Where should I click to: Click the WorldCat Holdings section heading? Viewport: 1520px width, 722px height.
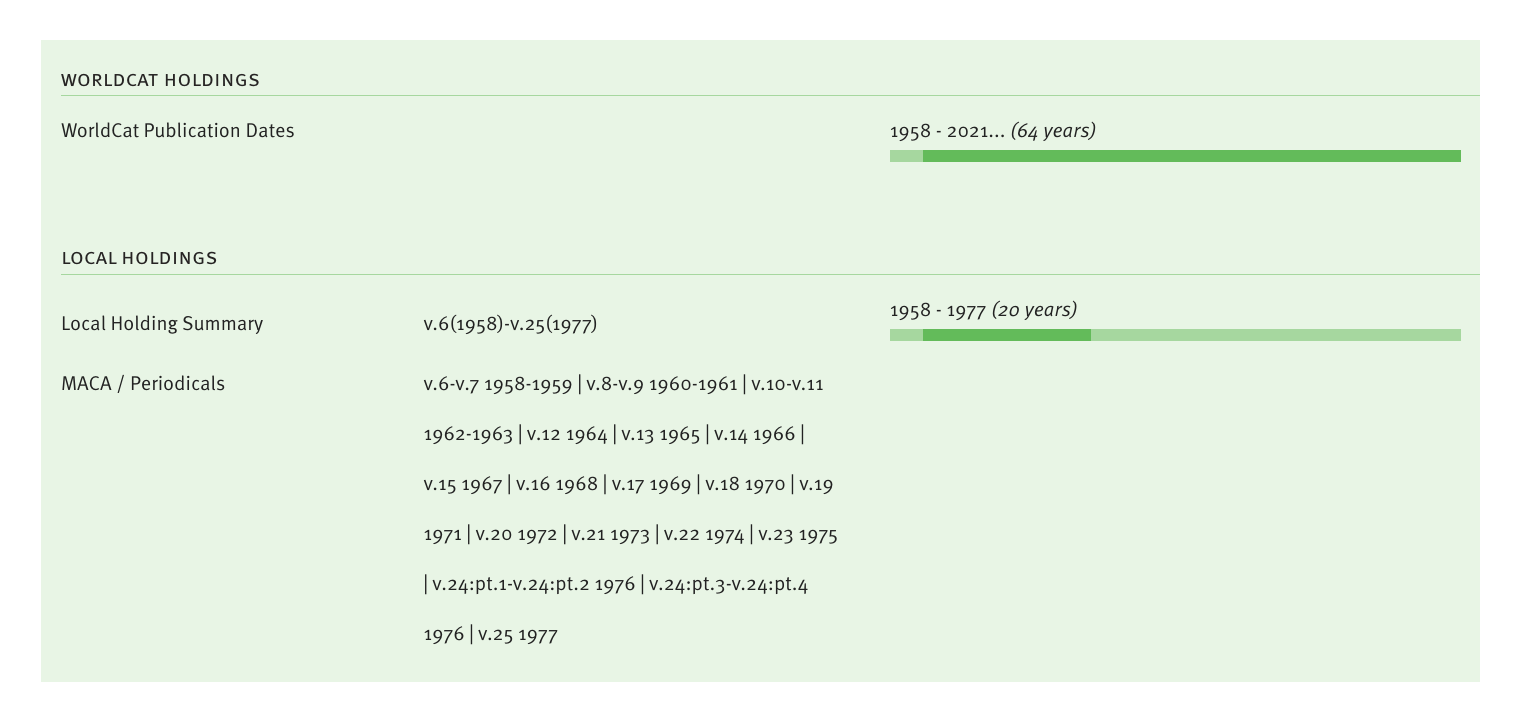(160, 80)
